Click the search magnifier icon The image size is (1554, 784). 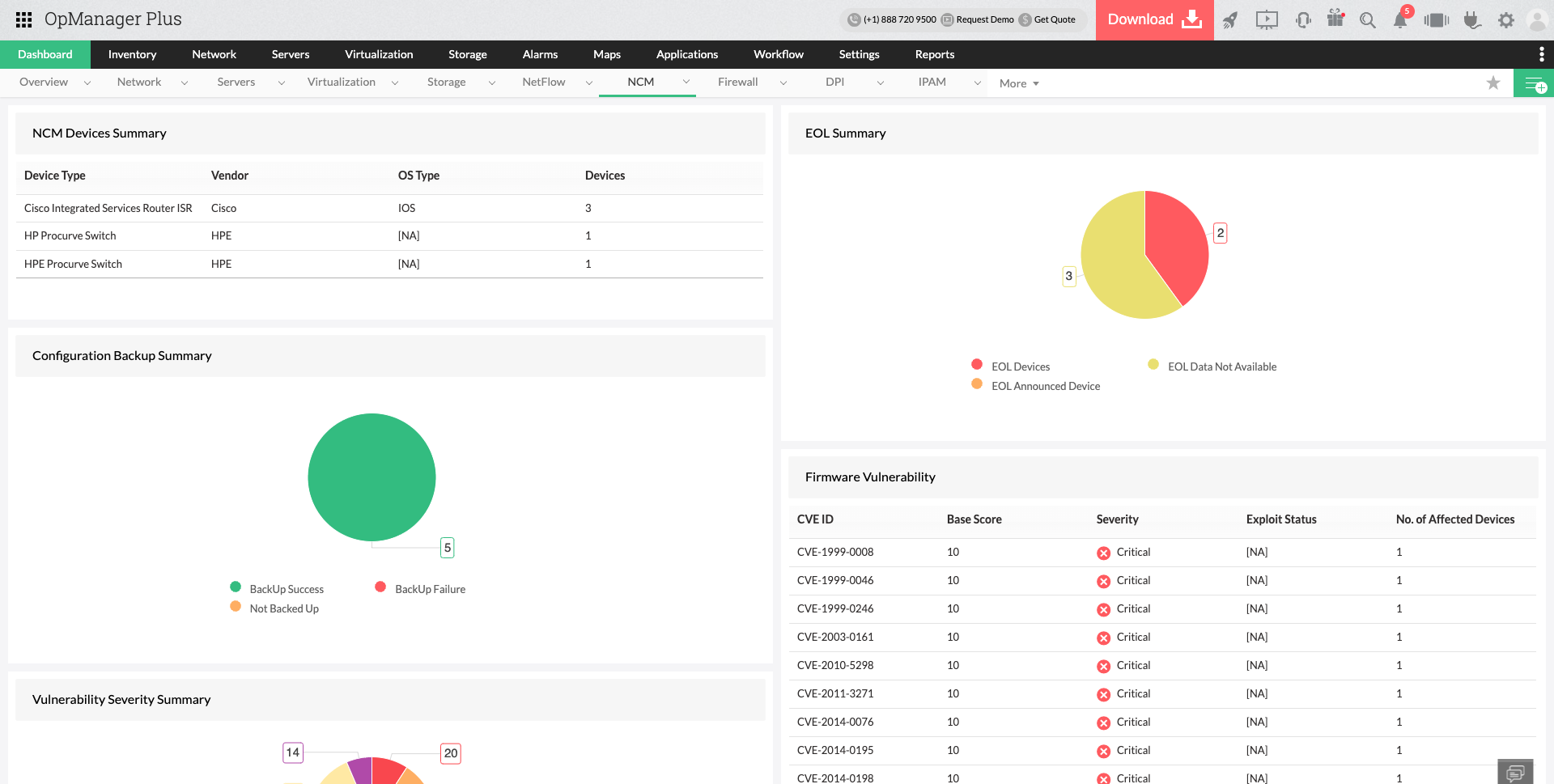[1368, 20]
